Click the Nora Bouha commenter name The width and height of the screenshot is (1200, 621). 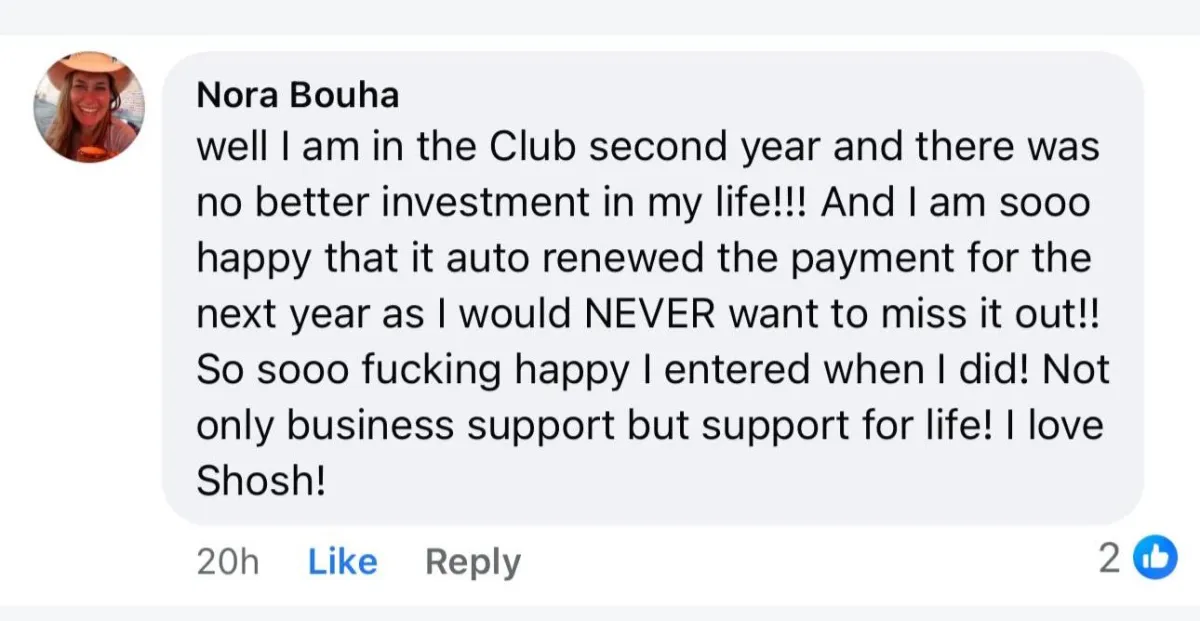298,94
